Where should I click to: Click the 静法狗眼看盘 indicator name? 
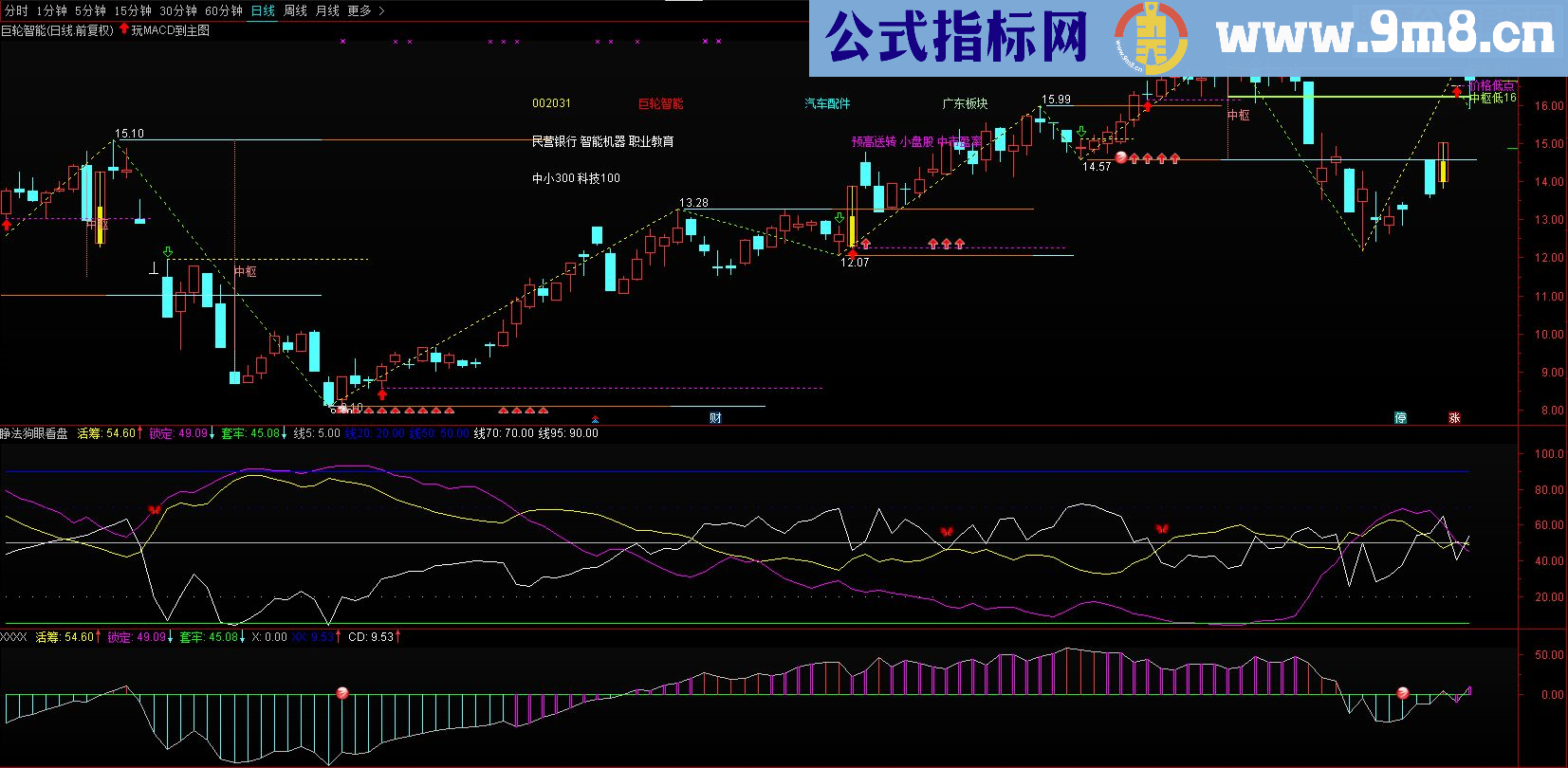click(x=34, y=433)
